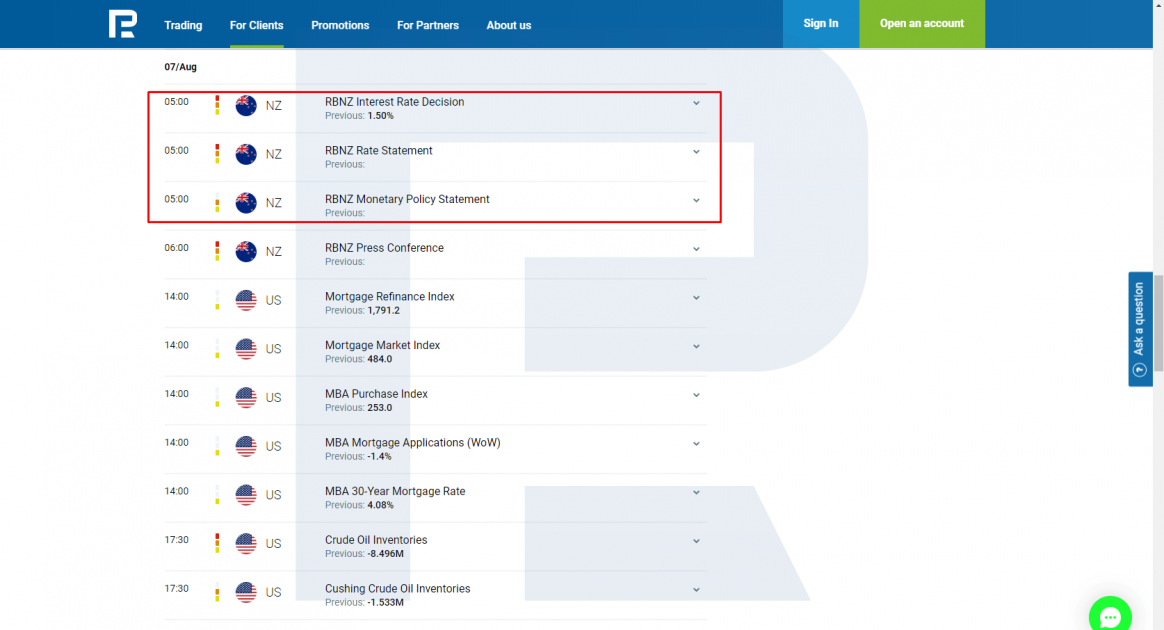Click New Zealand flag beside RBNZ Press Conference
Viewport: 1164px width, 630px height.
point(246,252)
